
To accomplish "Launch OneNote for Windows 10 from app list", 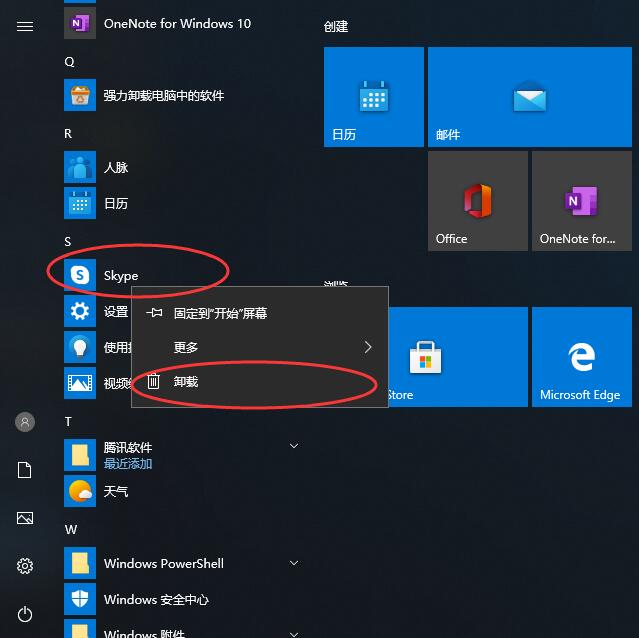I will click(x=182, y=23).
